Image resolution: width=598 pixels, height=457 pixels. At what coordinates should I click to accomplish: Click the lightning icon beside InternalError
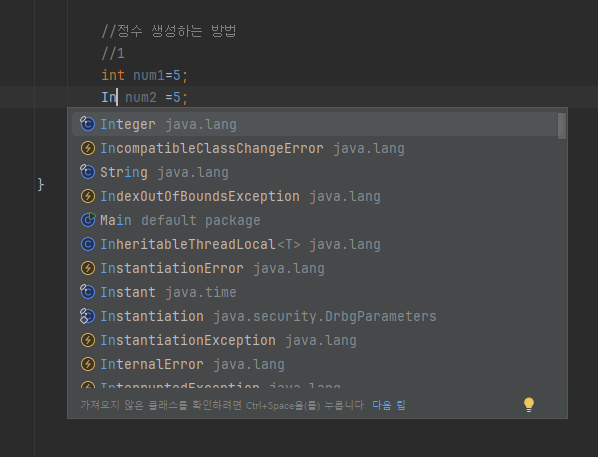tap(88, 364)
